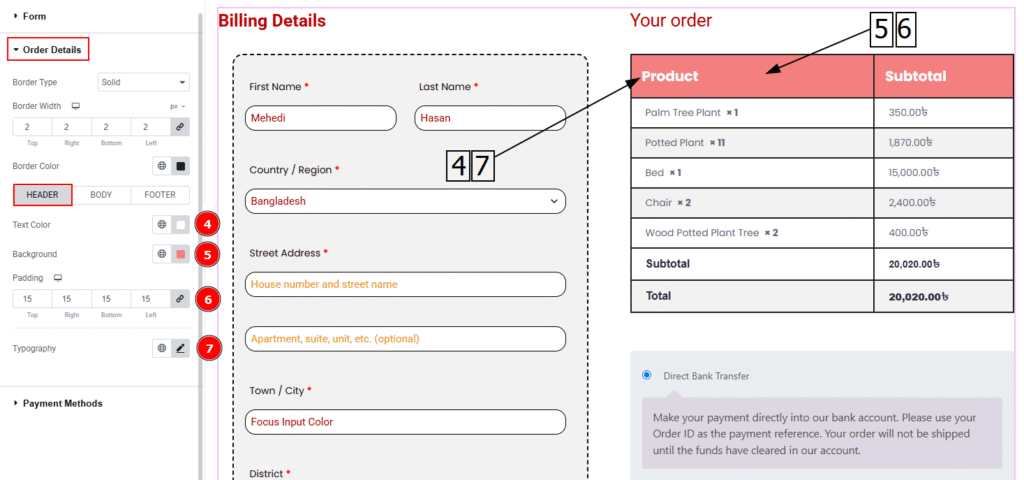The width and height of the screenshot is (1024, 480).
Task: Click the Text Color global globe icon
Action: (162, 225)
